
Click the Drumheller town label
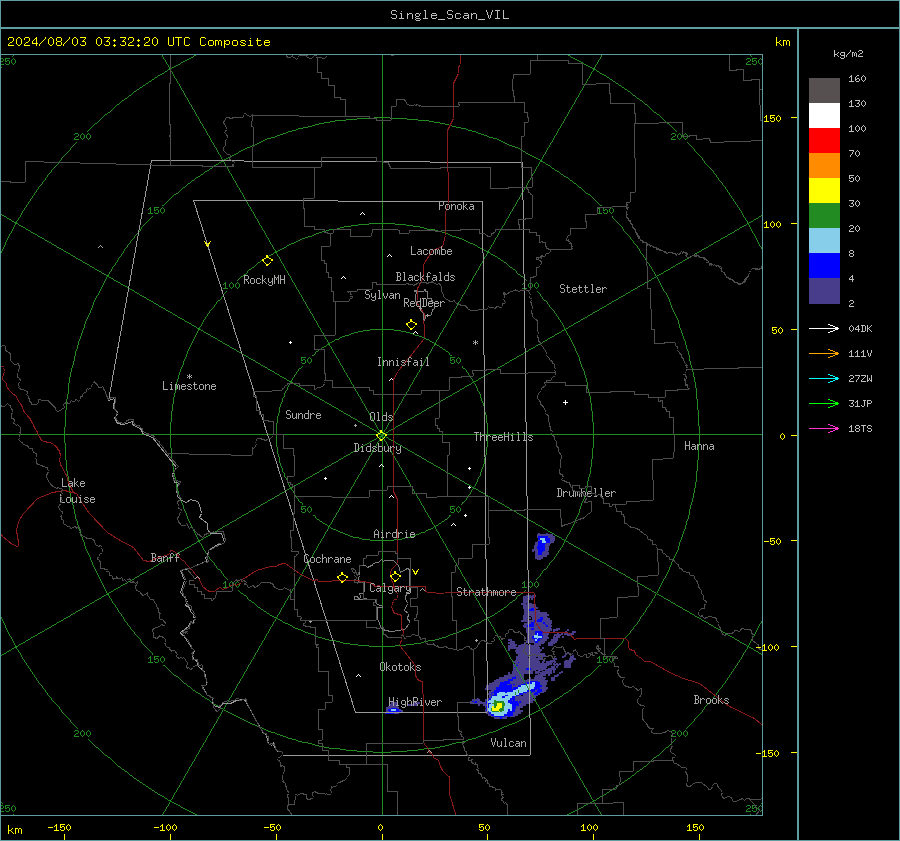pos(586,493)
